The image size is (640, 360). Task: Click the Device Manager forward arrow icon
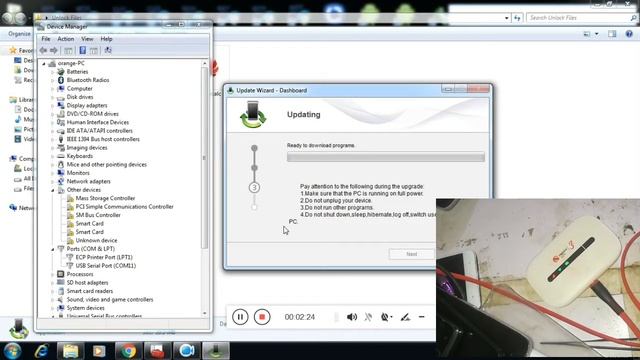[x=53, y=50]
